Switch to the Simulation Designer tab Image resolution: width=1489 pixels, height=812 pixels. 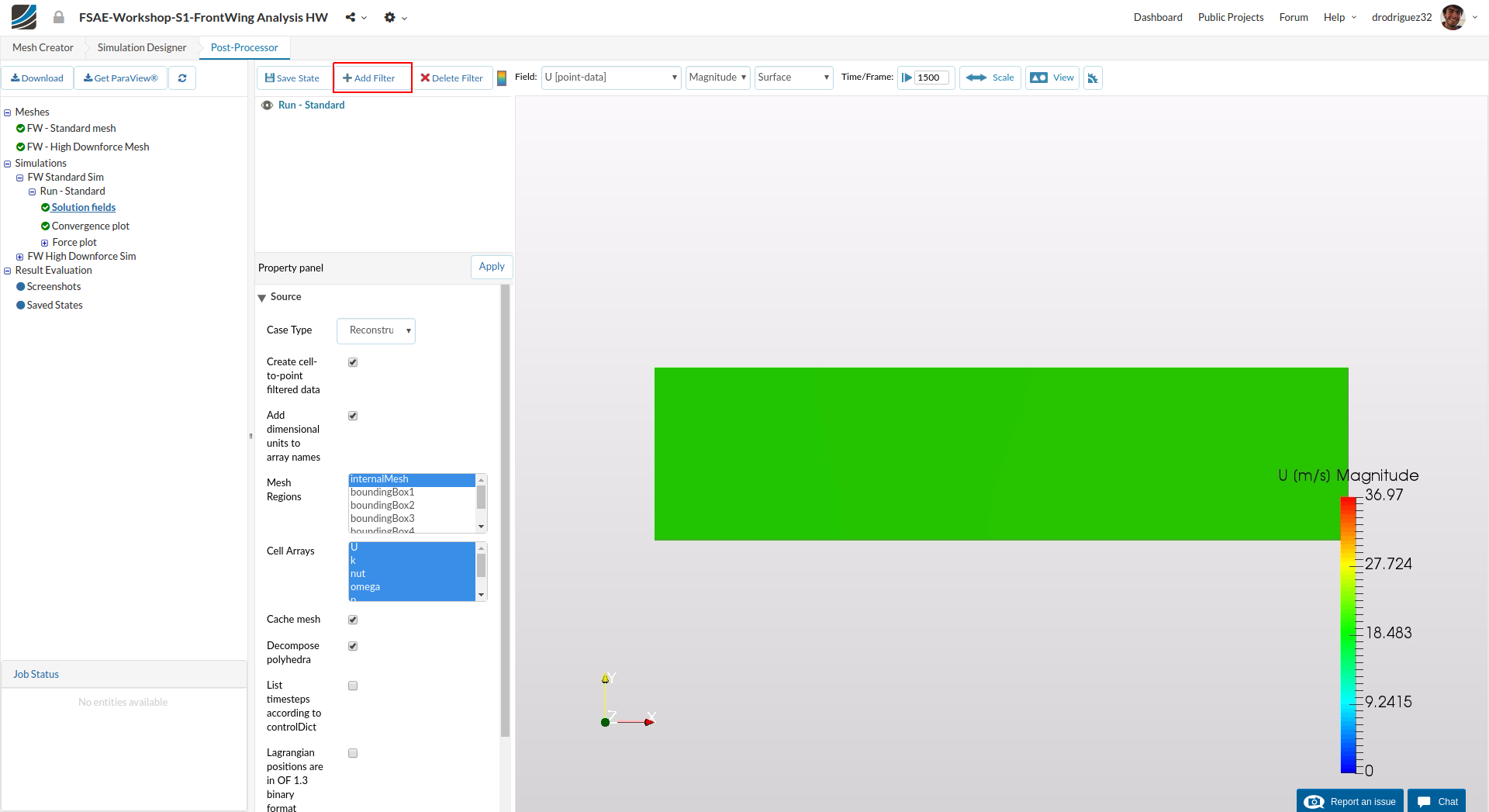(x=142, y=48)
